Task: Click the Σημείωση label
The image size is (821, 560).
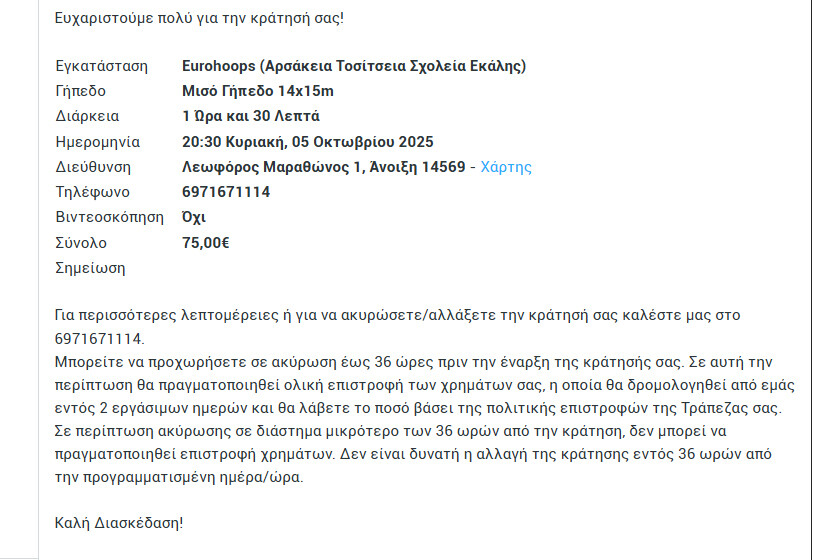Action: click(91, 268)
